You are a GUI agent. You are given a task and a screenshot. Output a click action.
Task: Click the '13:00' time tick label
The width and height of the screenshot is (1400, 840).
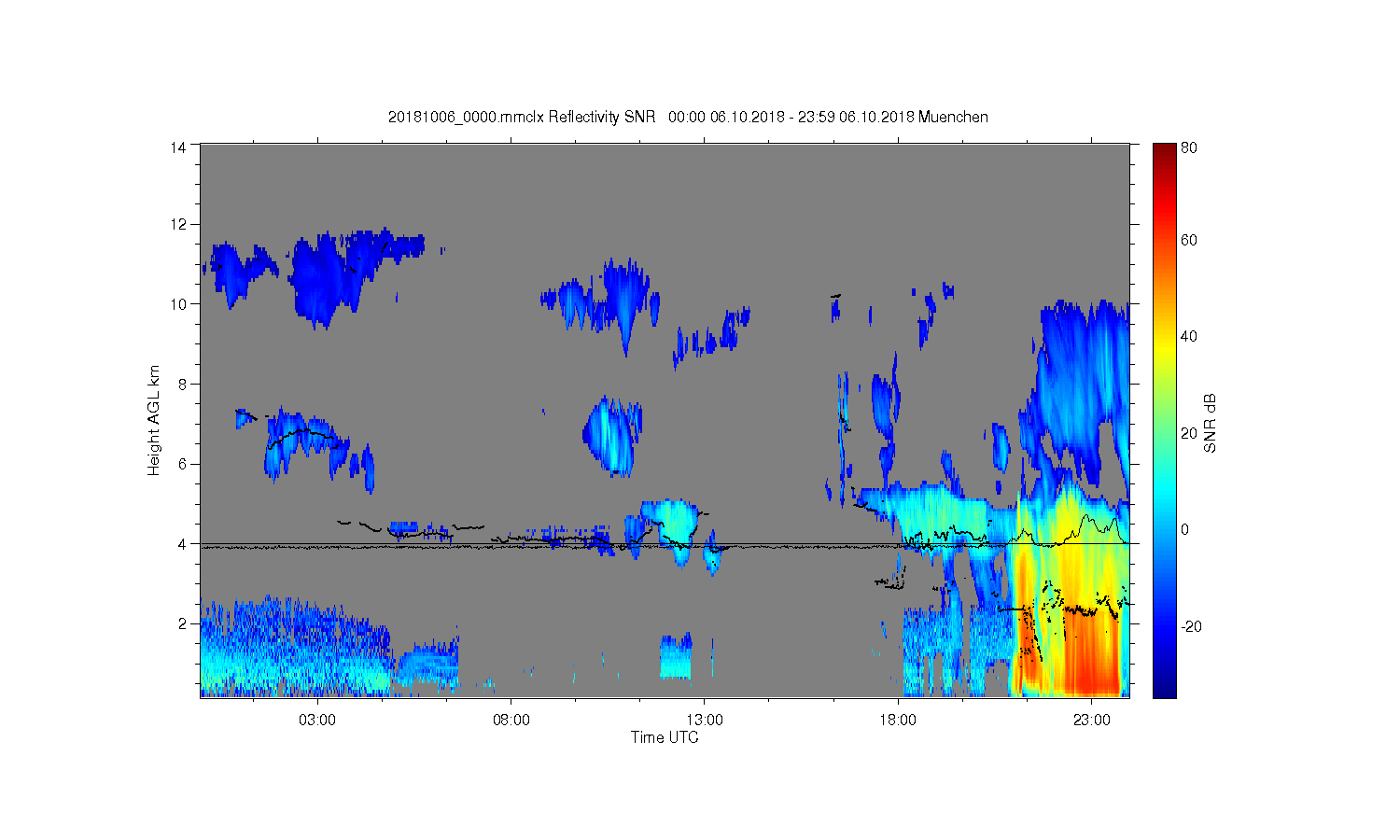pos(705,720)
